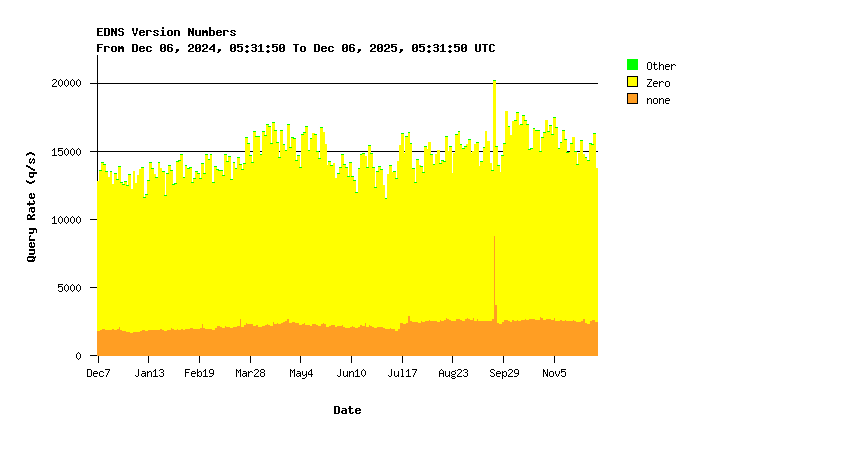Click the 15000 y-axis tick label
Image resolution: width=850 pixels, height=450 pixels.
coord(66,151)
